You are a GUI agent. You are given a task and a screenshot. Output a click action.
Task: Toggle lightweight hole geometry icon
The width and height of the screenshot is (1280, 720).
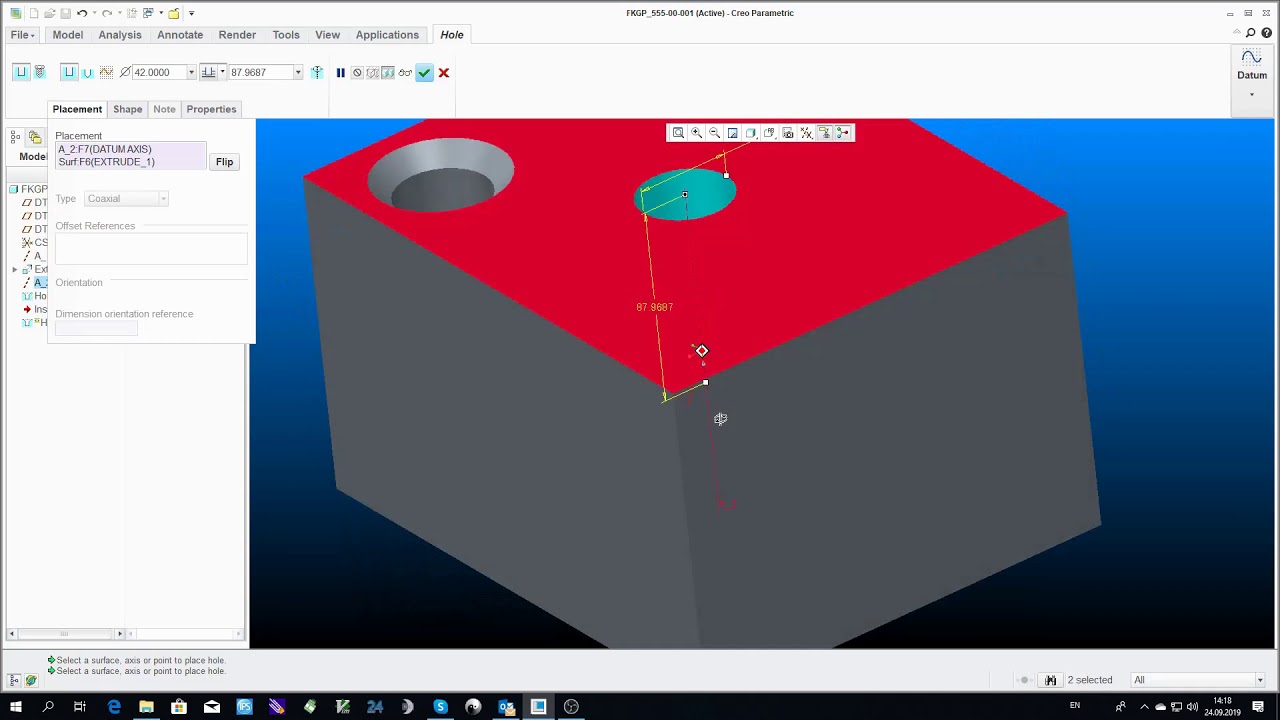click(317, 72)
